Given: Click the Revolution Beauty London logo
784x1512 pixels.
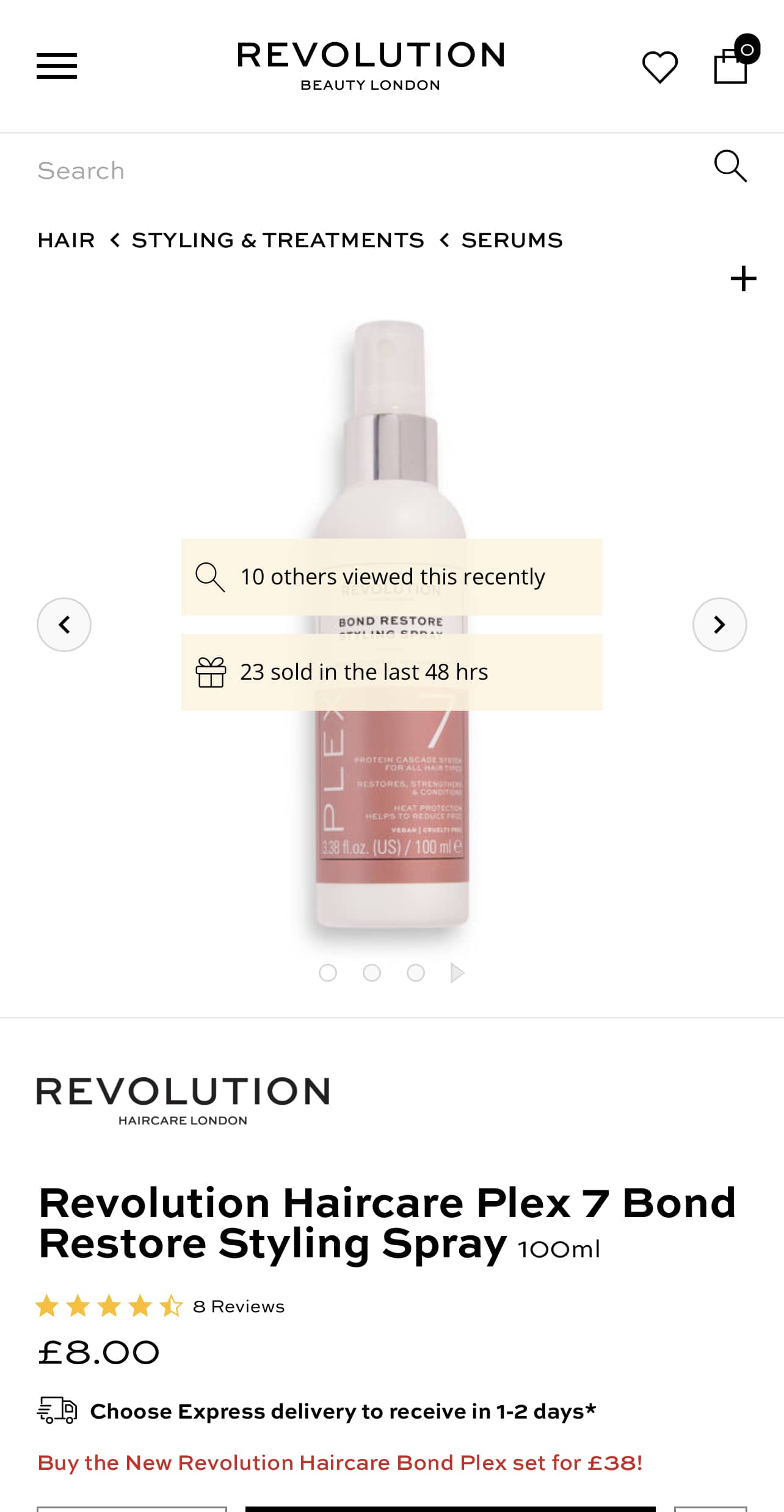Looking at the screenshot, I should click(x=371, y=66).
